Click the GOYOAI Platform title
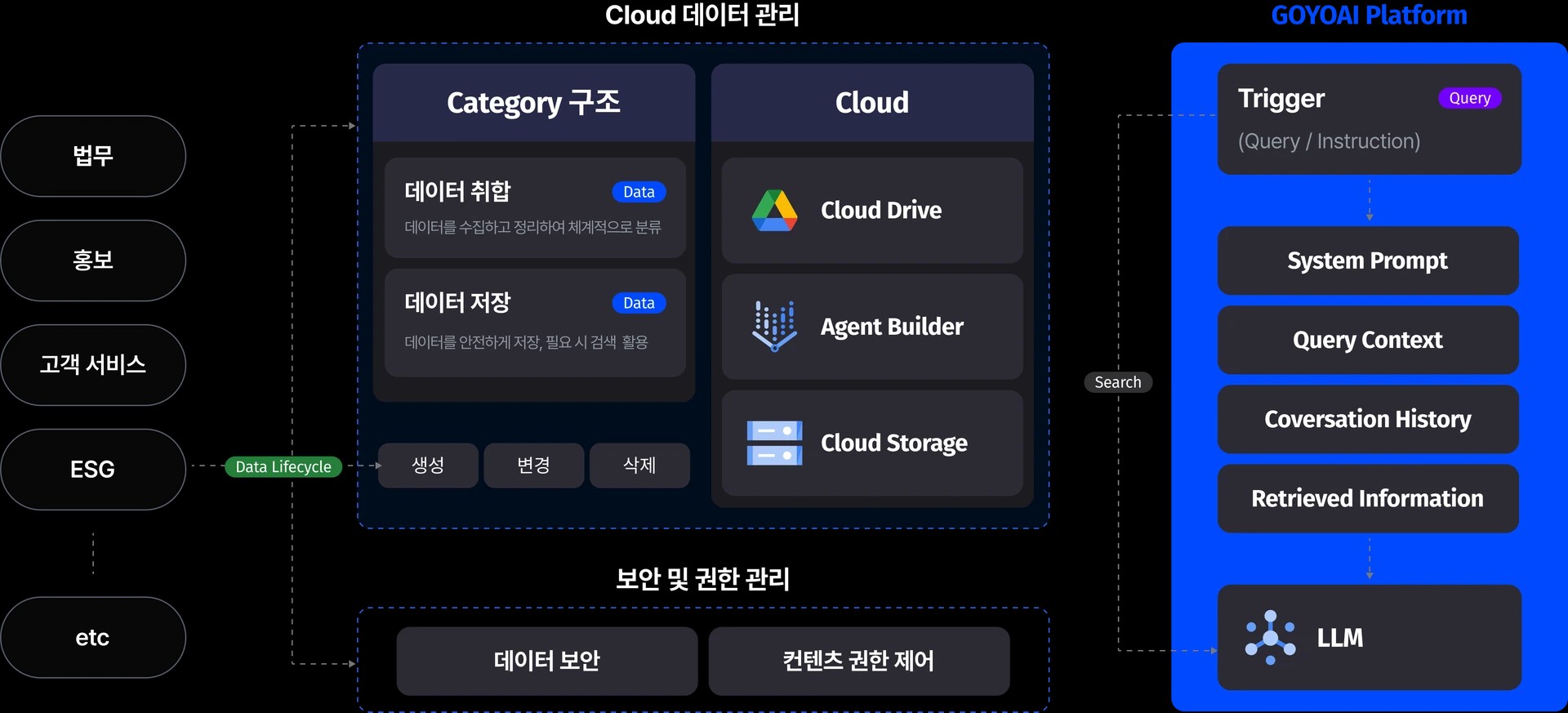This screenshot has height=713, width=1568. [x=1369, y=16]
